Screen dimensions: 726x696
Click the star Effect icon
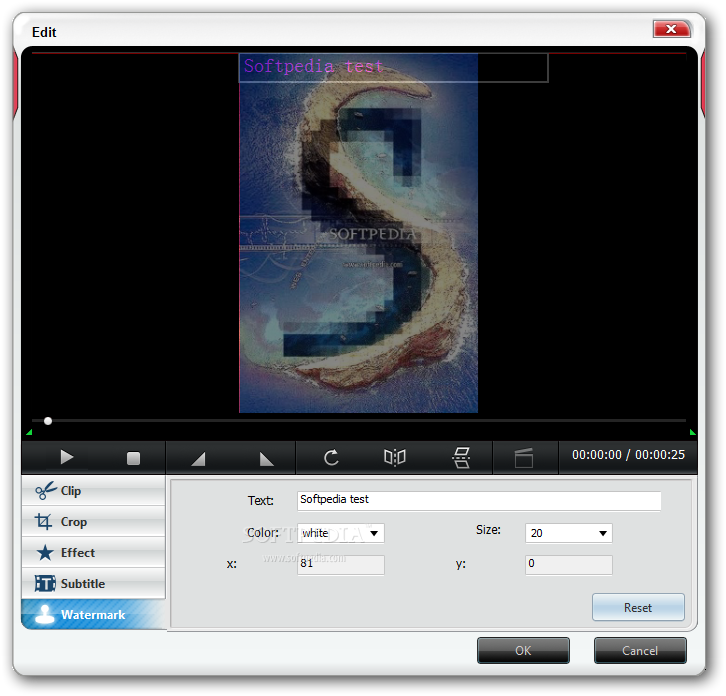(x=45, y=552)
